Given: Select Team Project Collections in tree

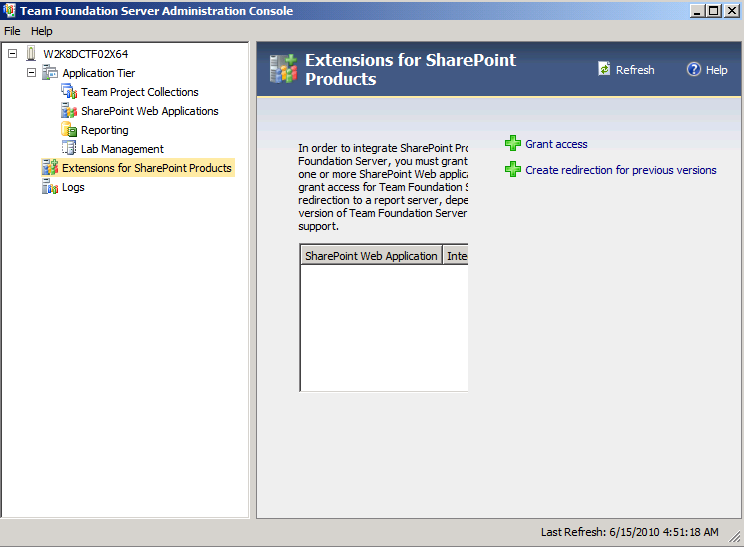Looking at the screenshot, I should [x=140, y=92].
